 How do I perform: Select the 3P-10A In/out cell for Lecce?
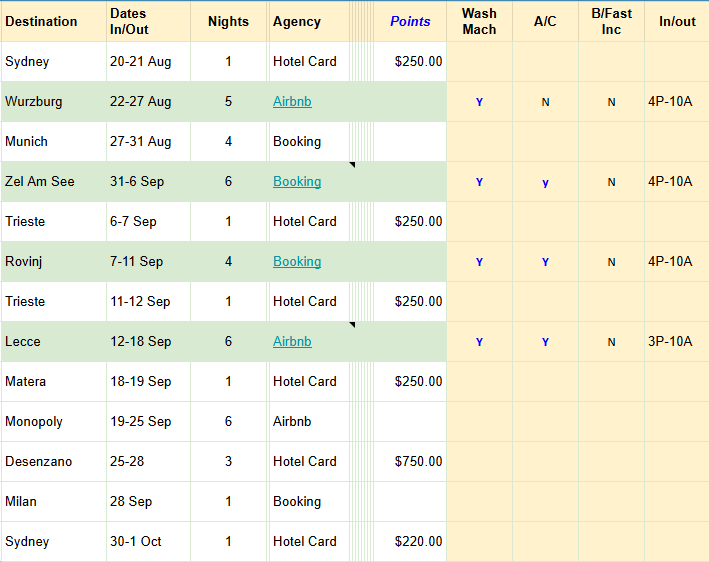pyautogui.click(x=677, y=341)
